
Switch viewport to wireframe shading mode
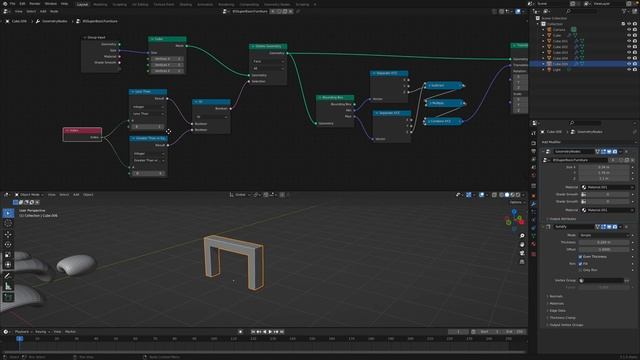click(x=501, y=195)
